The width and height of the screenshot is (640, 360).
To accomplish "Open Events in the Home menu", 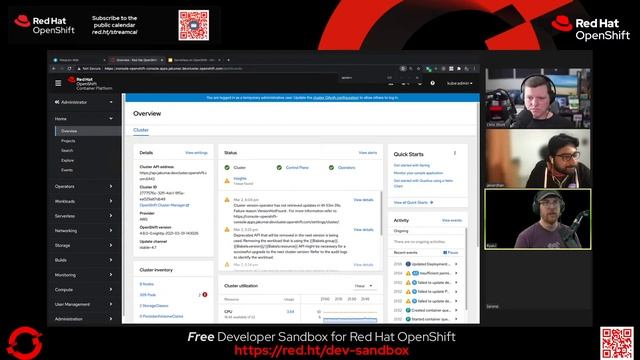I will pyautogui.click(x=67, y=170).
